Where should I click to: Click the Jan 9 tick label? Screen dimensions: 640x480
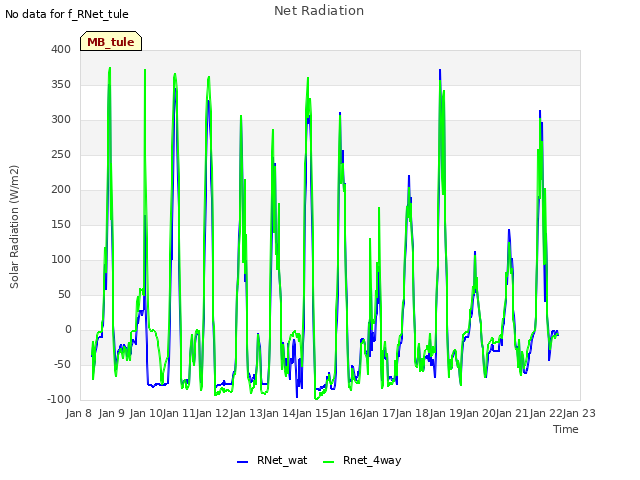coord(112,413)
